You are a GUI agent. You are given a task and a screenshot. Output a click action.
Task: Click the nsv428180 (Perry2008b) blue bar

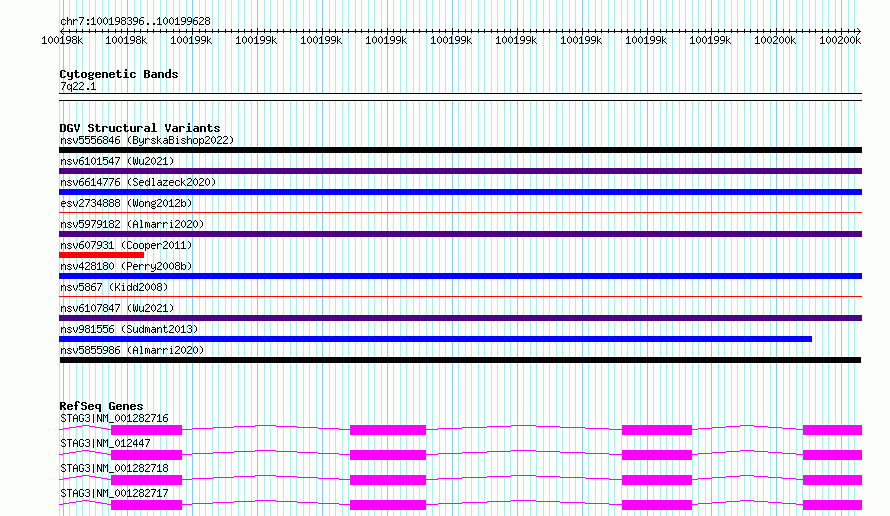click(x=460, y=276)
